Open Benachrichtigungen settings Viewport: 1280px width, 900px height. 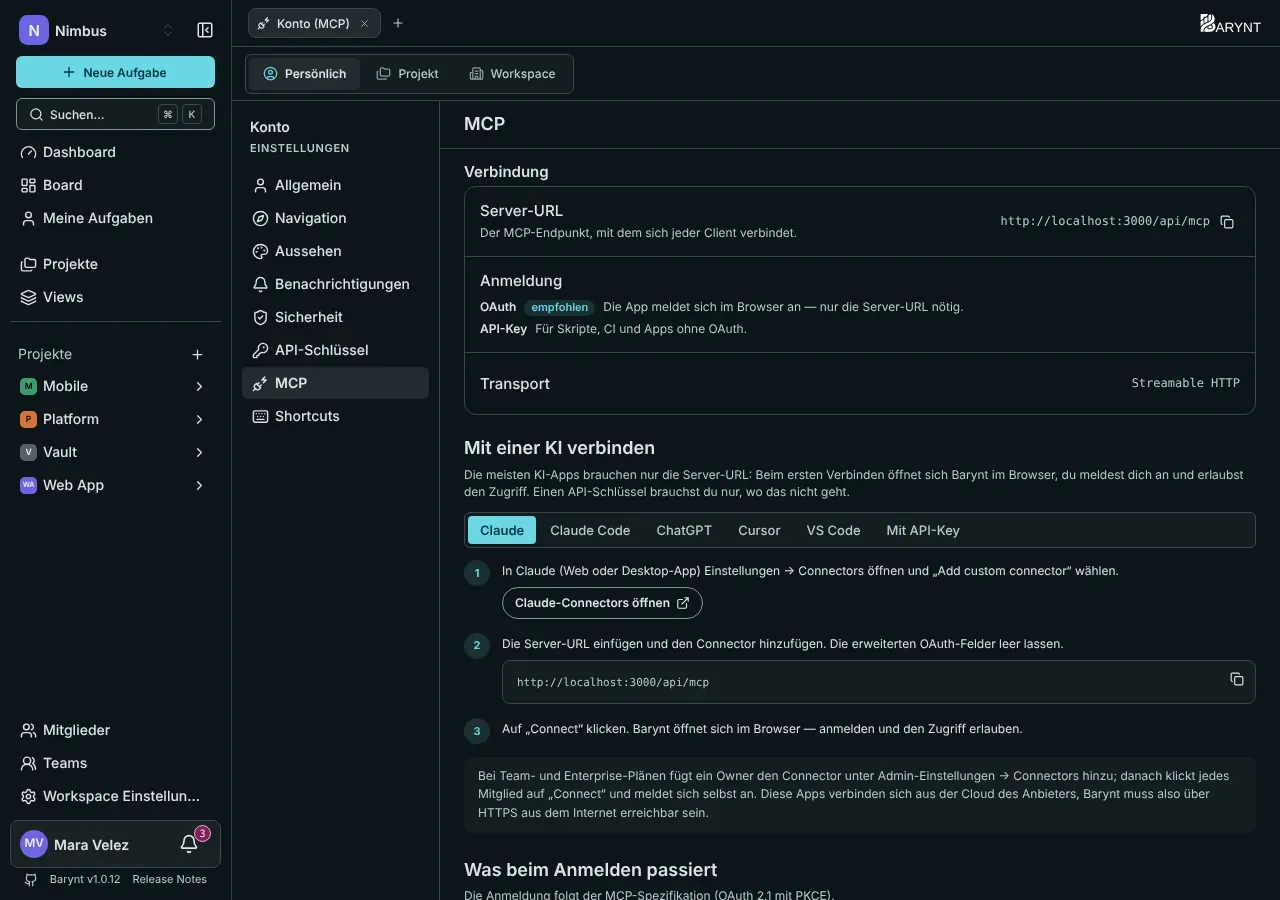tap(335, 284)
